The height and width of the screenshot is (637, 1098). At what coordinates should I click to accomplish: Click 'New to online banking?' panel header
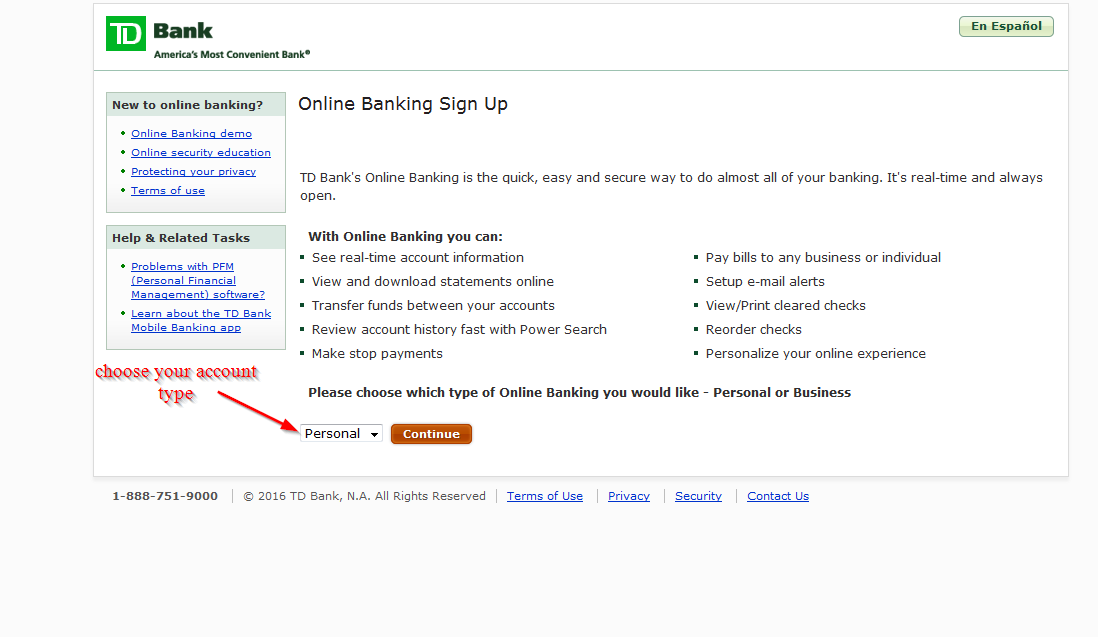[196, 105]
